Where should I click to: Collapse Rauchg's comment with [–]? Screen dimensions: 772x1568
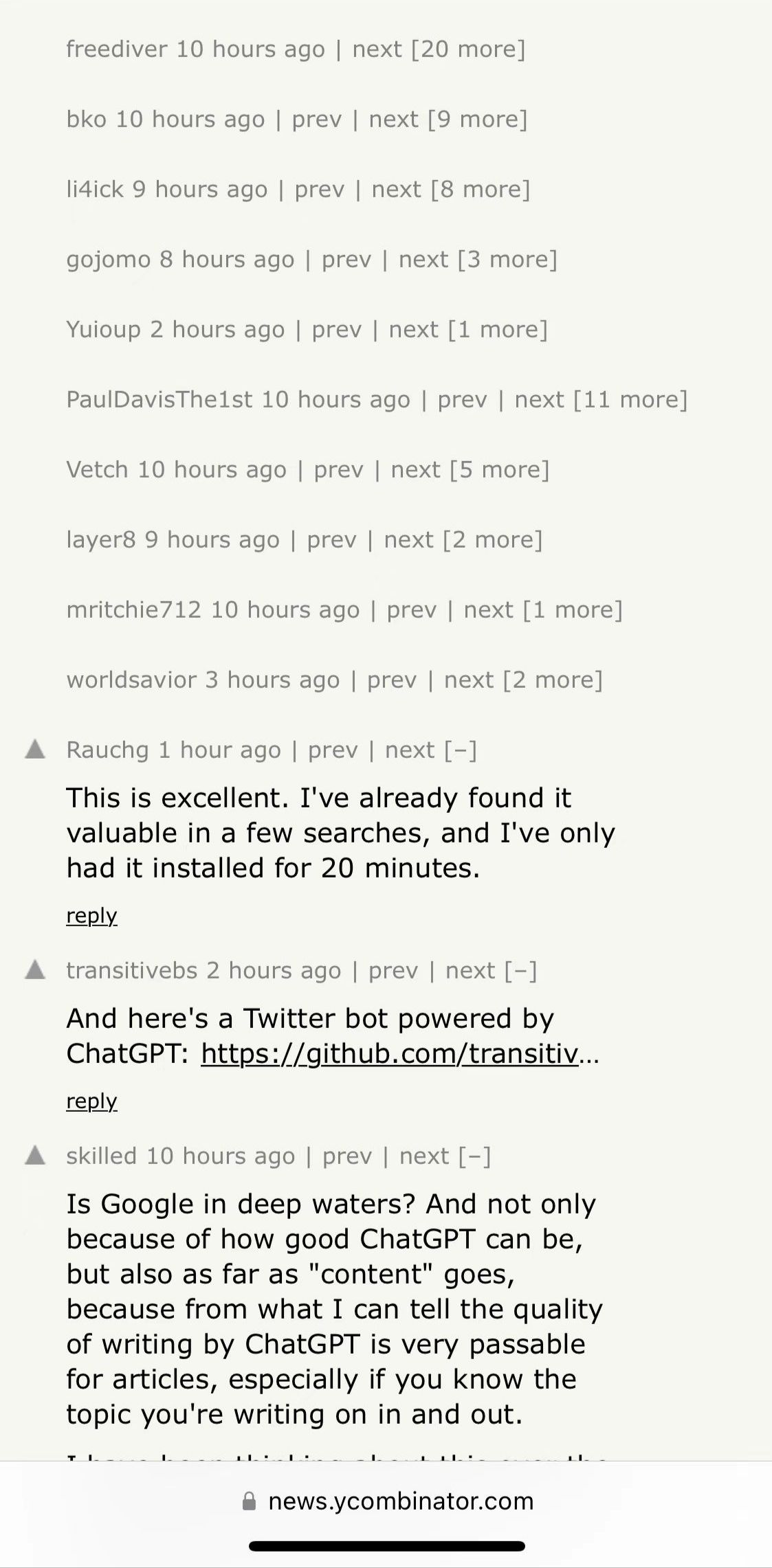(461, 750)
